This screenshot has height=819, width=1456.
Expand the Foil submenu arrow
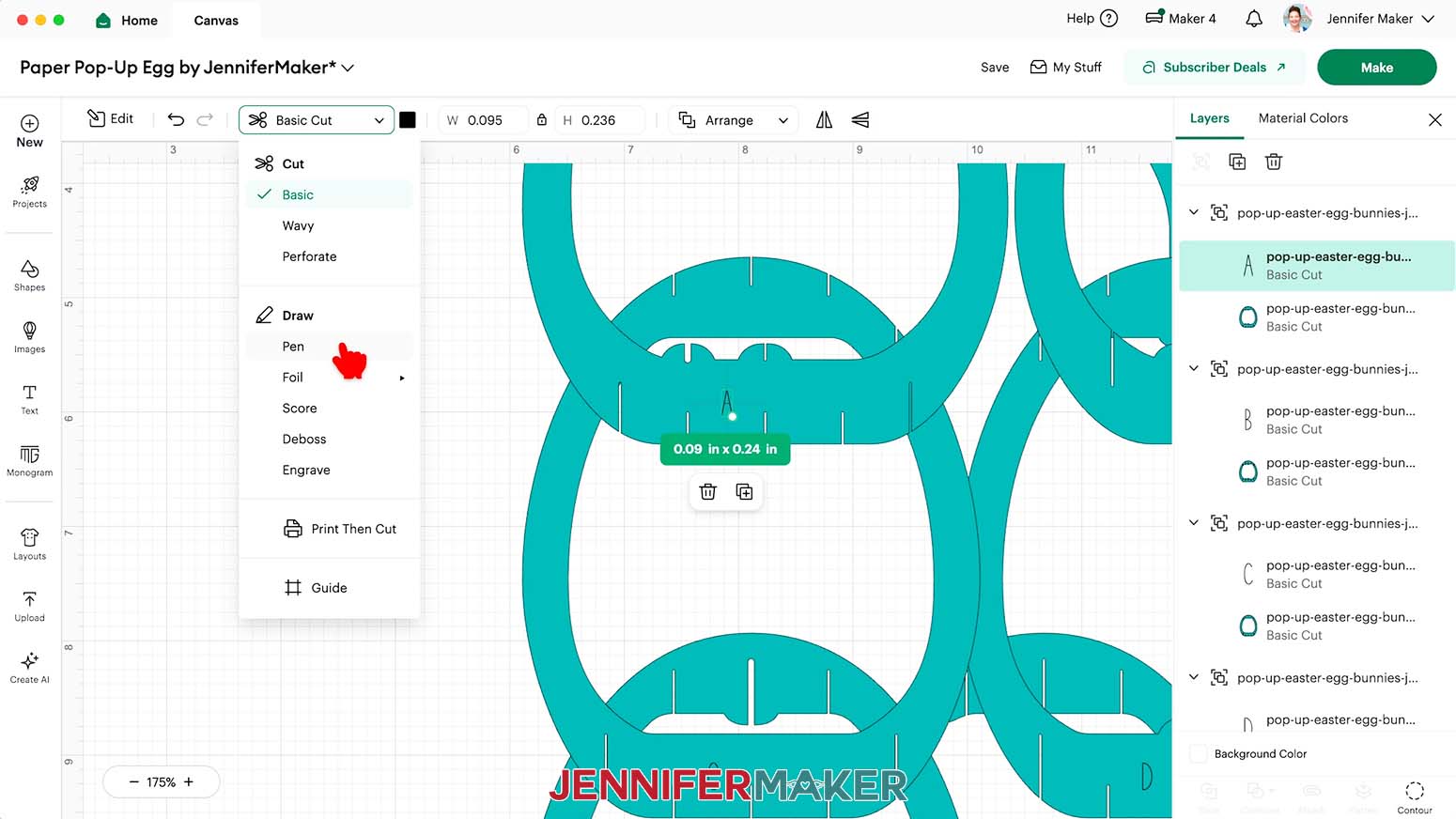click(402, 378)
